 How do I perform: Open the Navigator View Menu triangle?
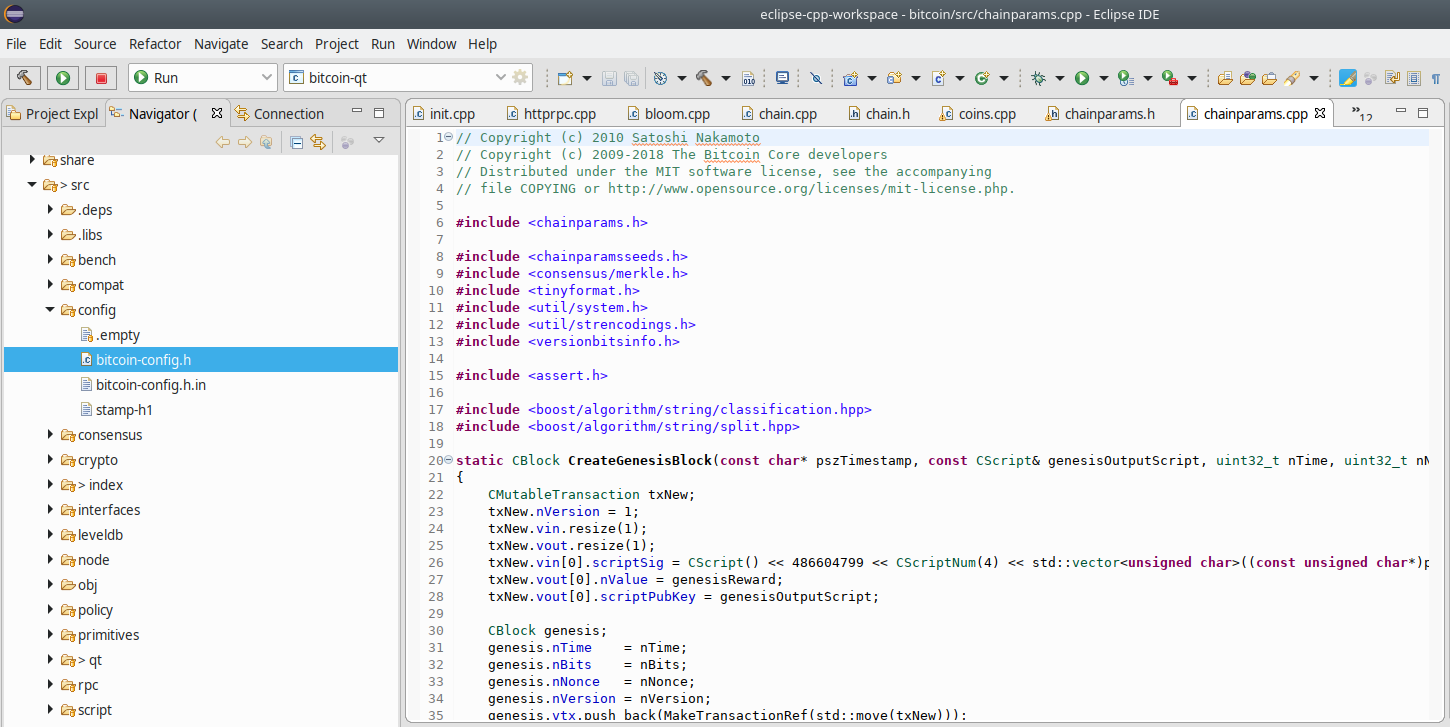[x=379, y=141]
